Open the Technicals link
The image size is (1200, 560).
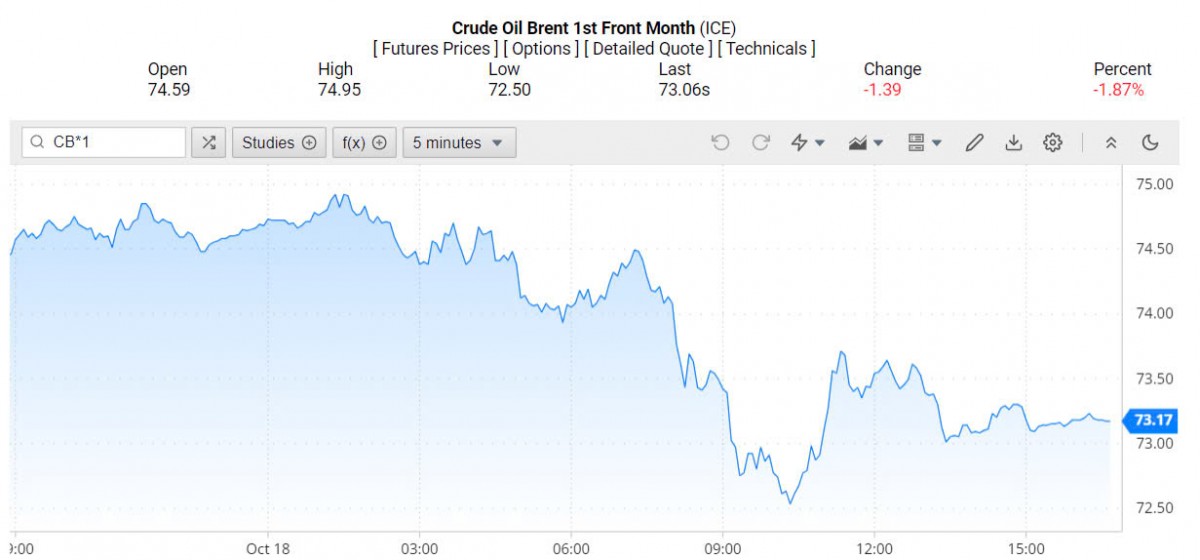pyautogui.click(x=767, y=48)
